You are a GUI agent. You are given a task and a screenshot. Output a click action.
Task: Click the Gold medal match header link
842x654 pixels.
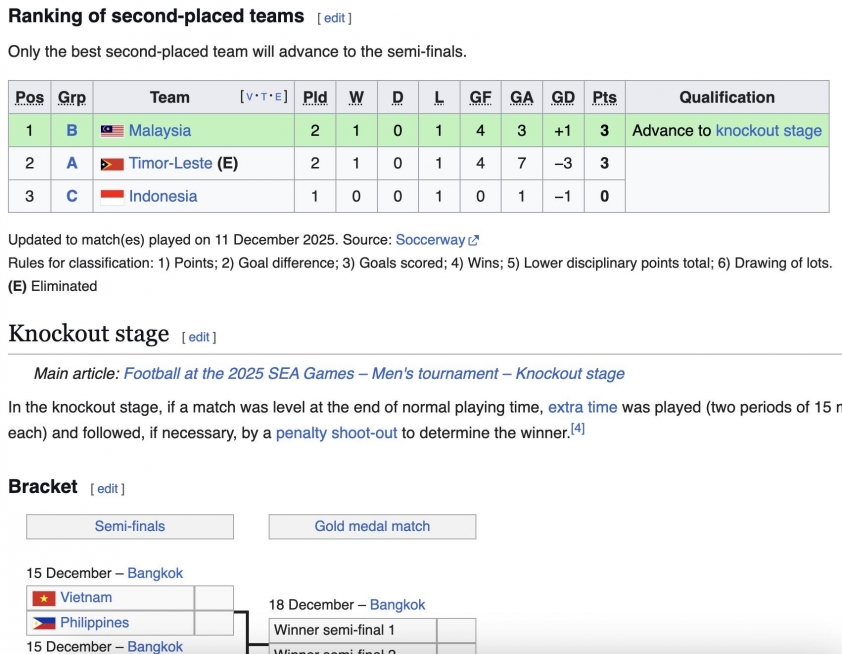tap(372, 526)
